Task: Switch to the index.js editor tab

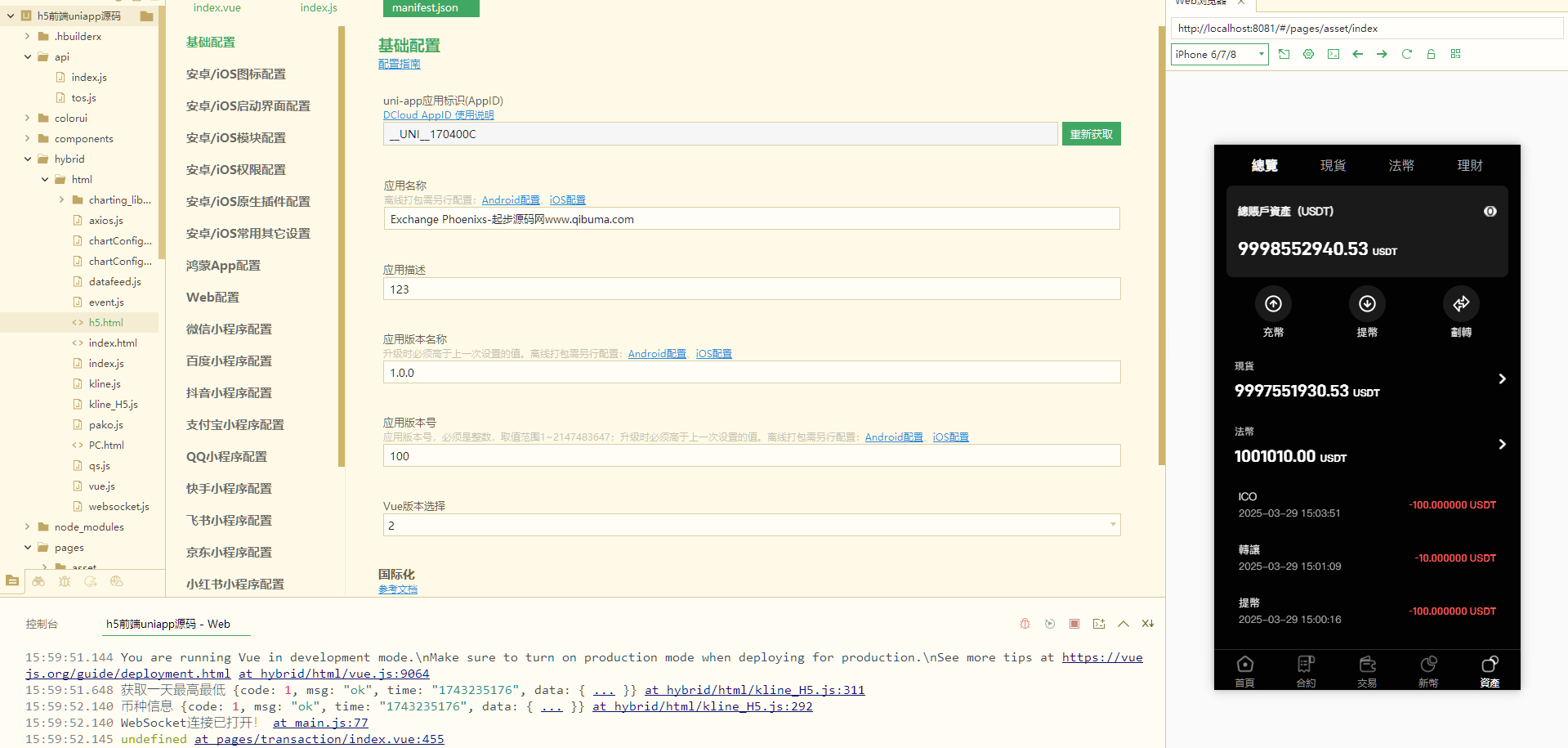Action: pyautogui.click(x=319, y=7)
